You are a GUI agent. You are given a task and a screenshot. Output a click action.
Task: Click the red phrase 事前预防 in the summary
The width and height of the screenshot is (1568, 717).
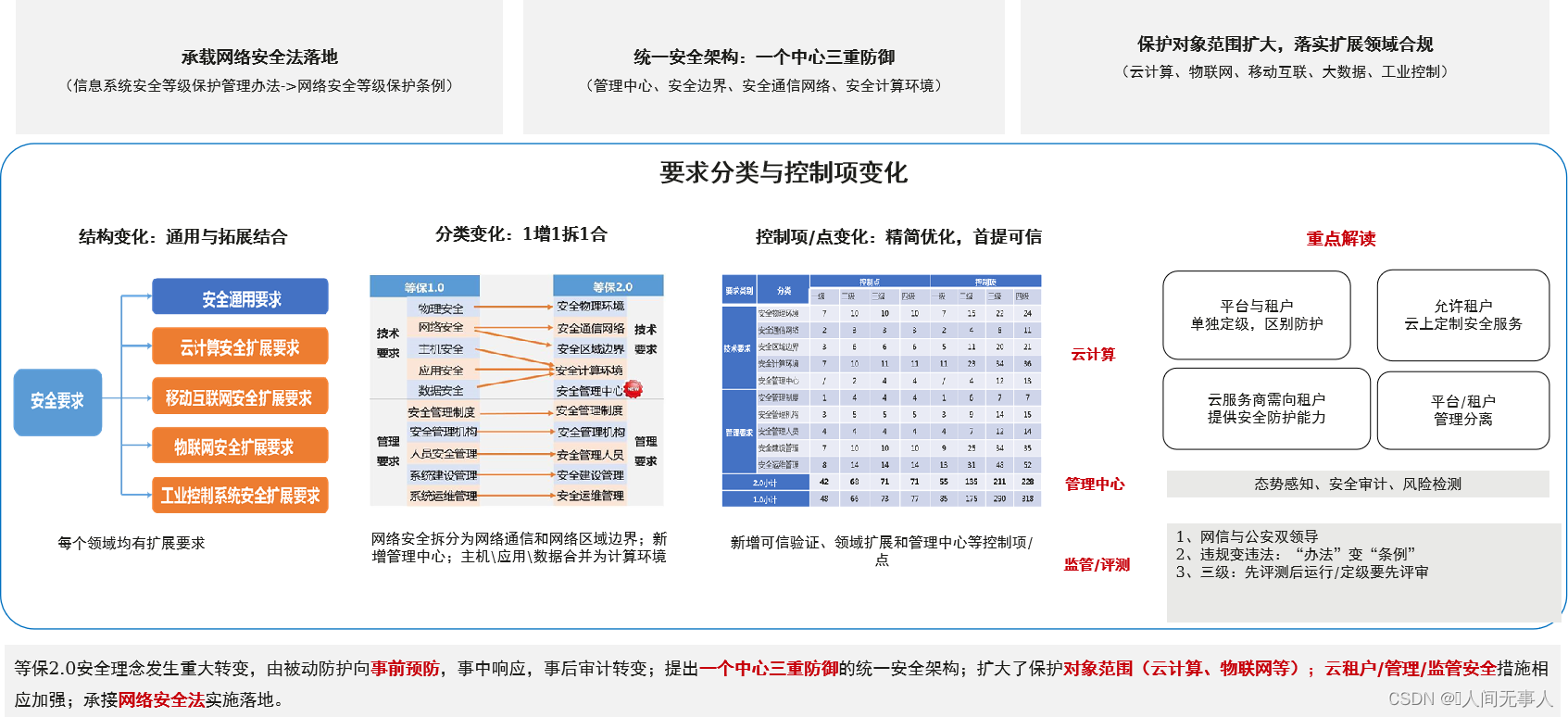pos(405,668)
